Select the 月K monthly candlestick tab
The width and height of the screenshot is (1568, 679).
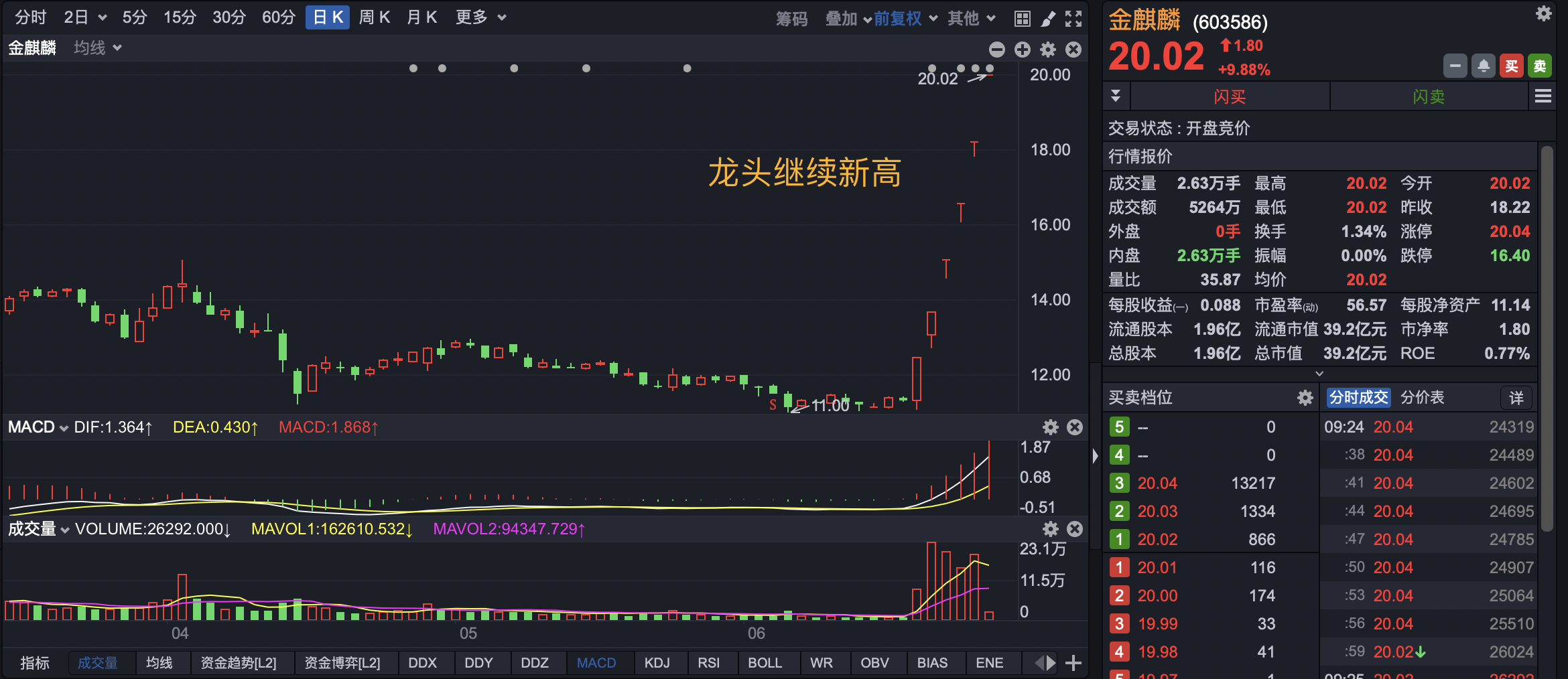pos(422,17)
